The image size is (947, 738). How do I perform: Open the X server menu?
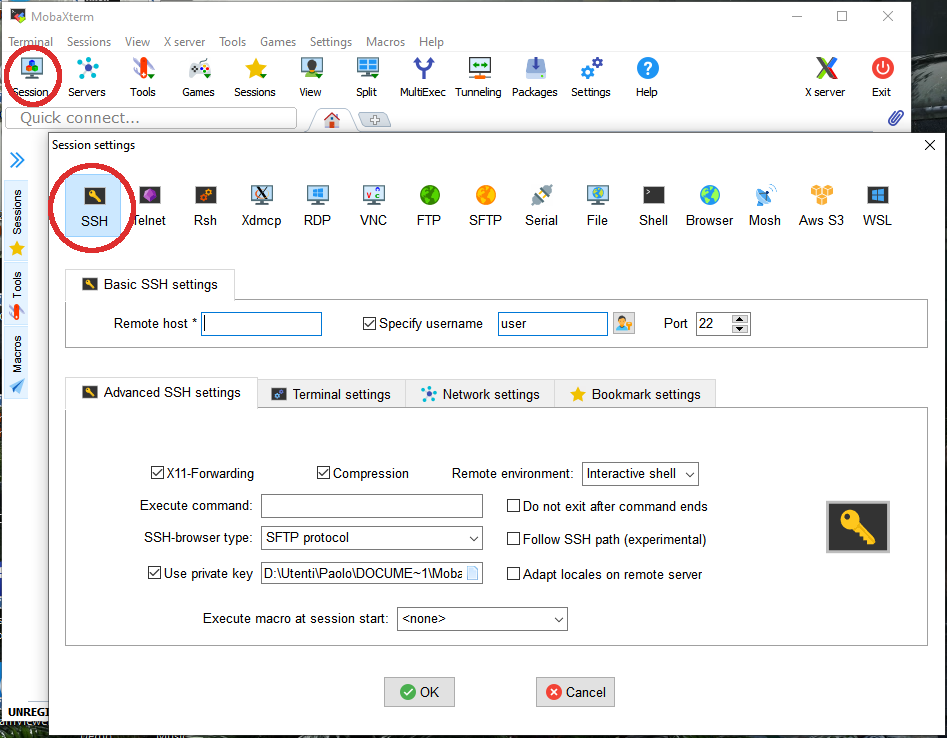coord(184,42)
